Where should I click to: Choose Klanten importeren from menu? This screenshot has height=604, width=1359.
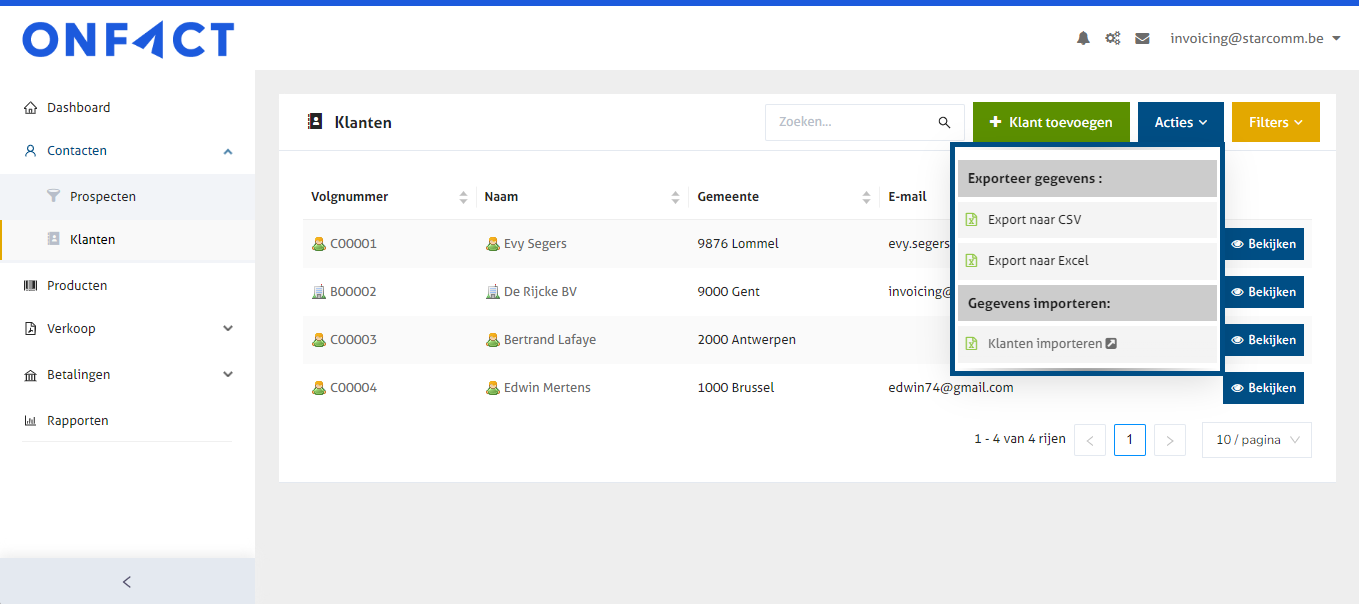[1045, 343]
